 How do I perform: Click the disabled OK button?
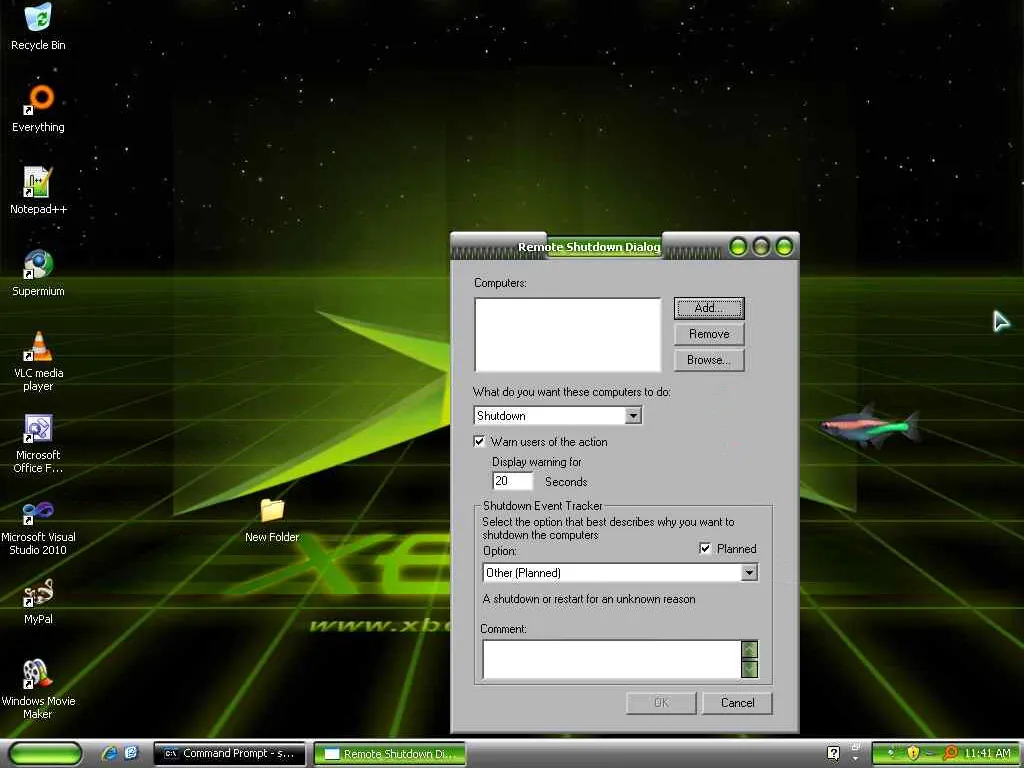[661, 703]
